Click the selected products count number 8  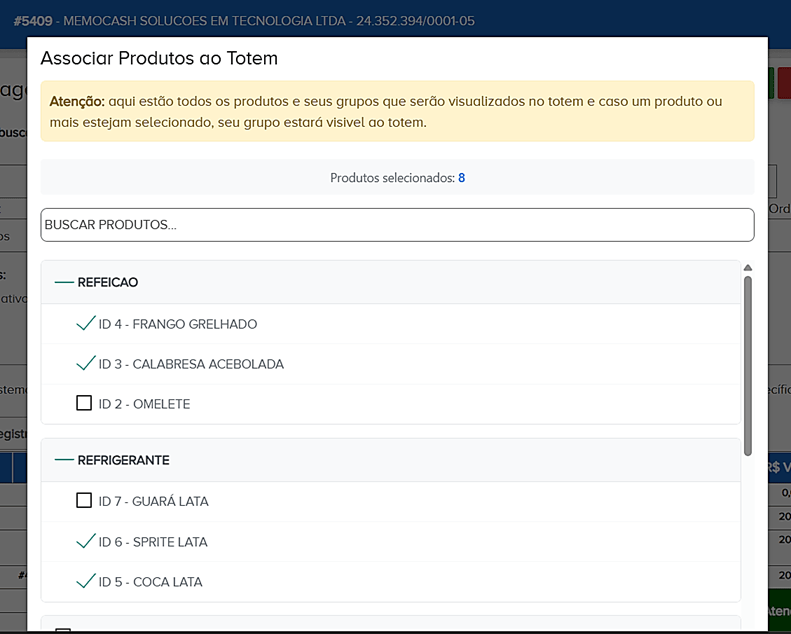click(x=461, y=178)
